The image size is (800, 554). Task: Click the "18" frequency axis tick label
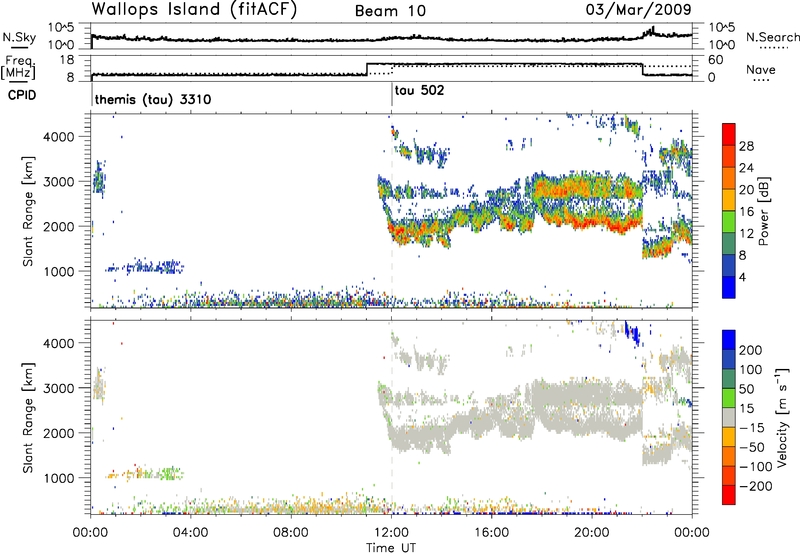pyautogui.click(x=67, y=60)
